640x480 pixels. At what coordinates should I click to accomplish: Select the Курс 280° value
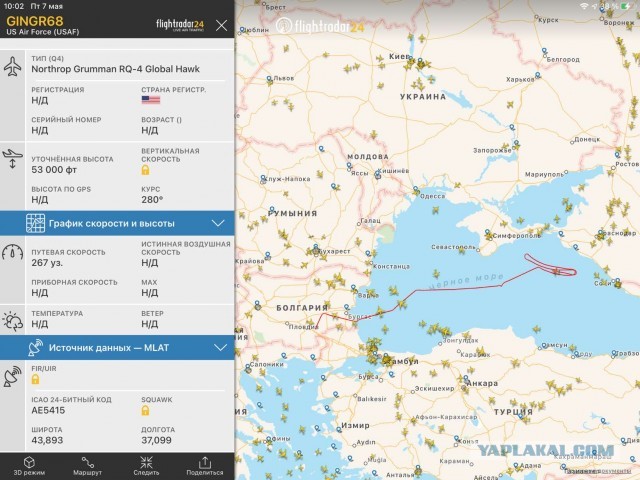[x=152, y=200]
